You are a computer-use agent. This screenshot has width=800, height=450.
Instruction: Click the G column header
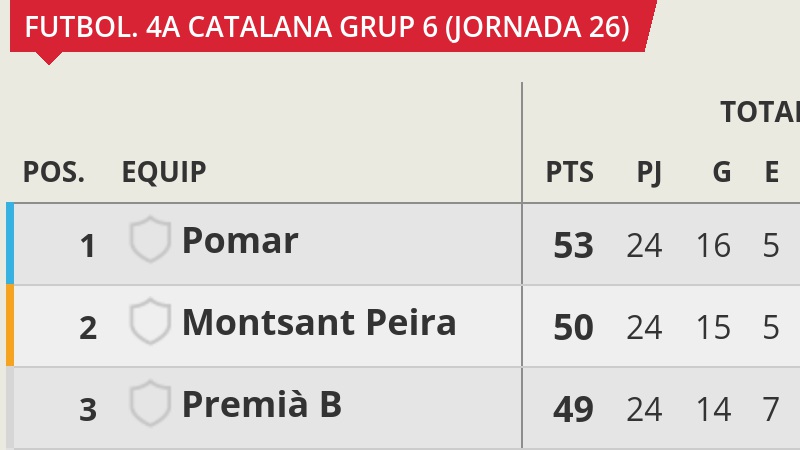click(x=722, y=172)
